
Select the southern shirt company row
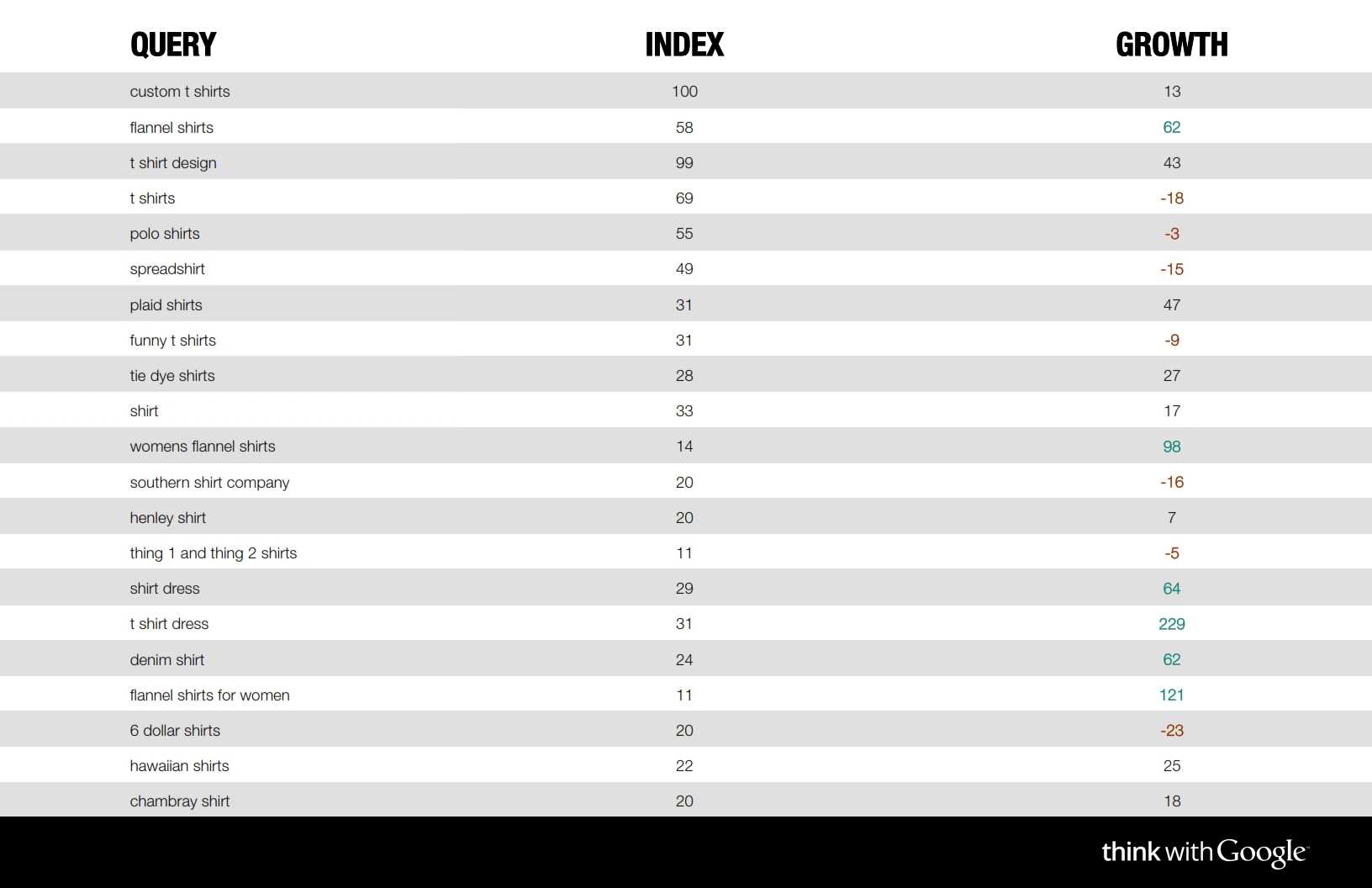click(686, 482)
